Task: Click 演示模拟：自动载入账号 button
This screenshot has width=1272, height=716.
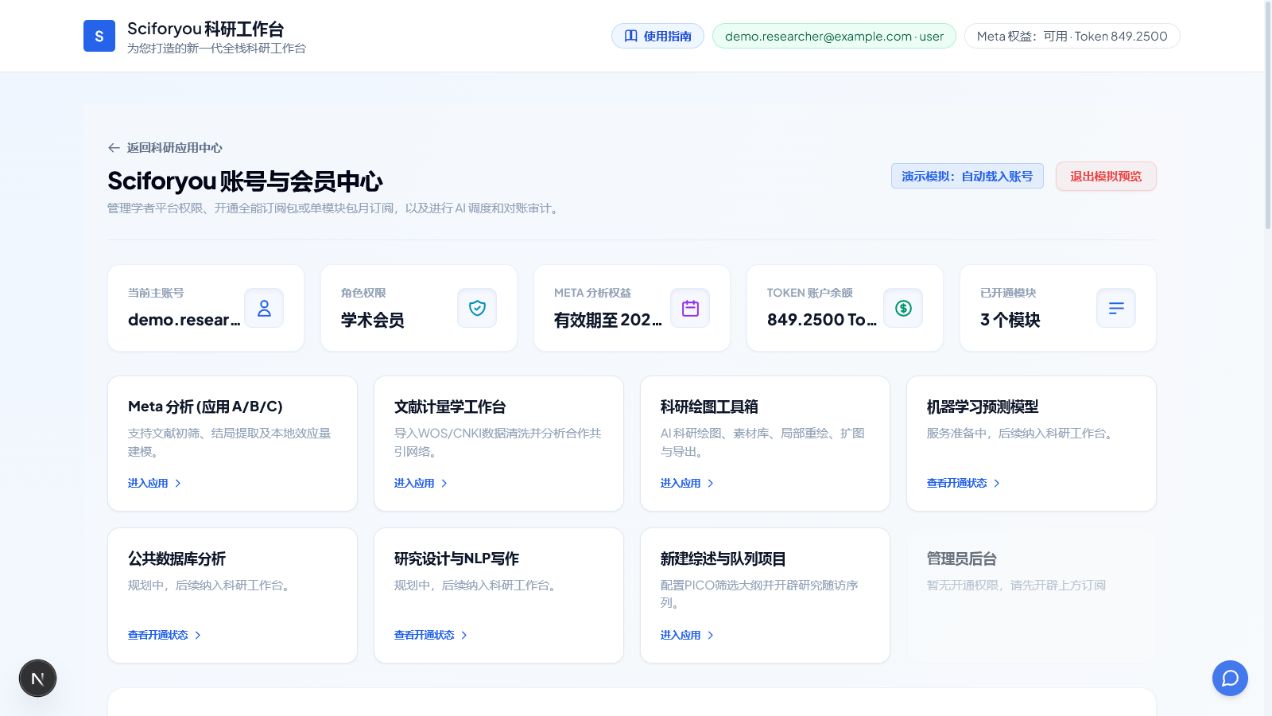Action: coord(967,176)
